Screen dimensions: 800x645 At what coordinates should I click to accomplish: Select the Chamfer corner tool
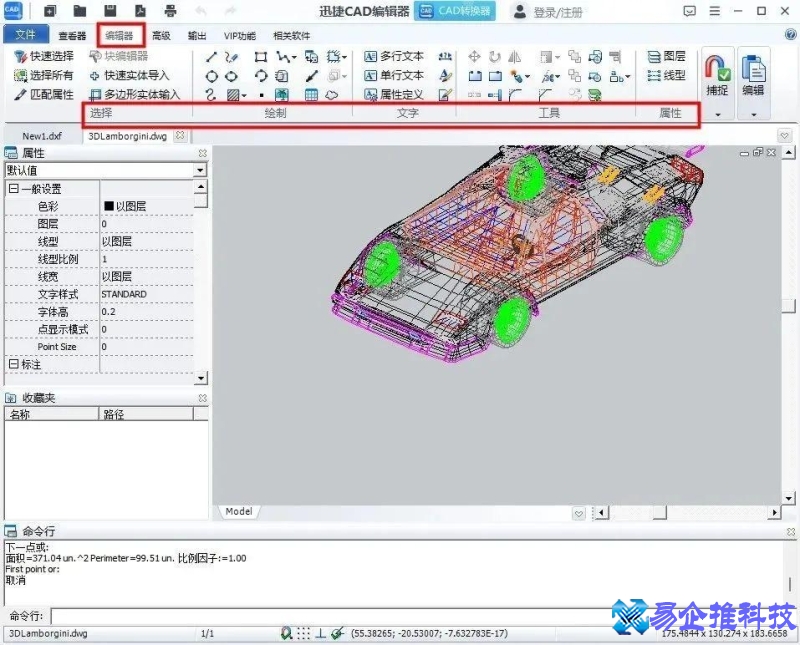pyautogui.click(x=545, y=95)
